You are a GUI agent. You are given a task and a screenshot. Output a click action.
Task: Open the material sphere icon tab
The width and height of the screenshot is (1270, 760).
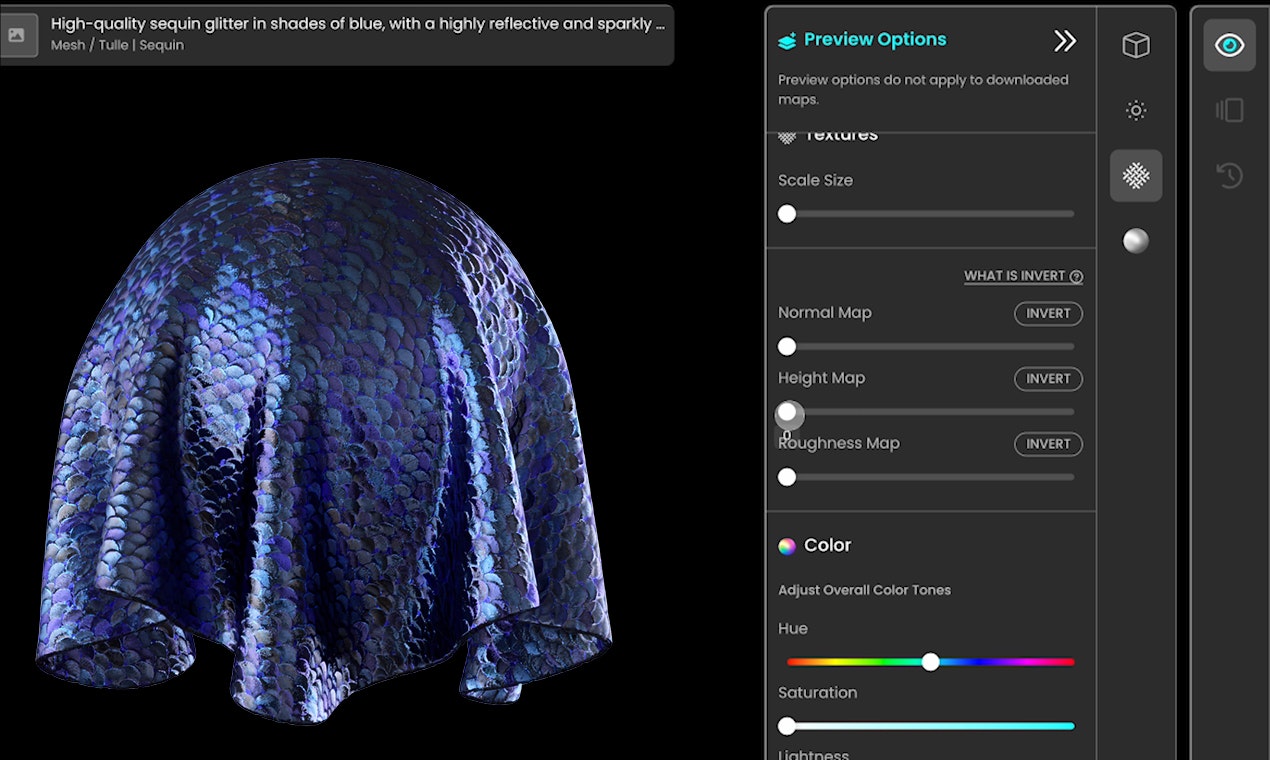coord(1136,241)
